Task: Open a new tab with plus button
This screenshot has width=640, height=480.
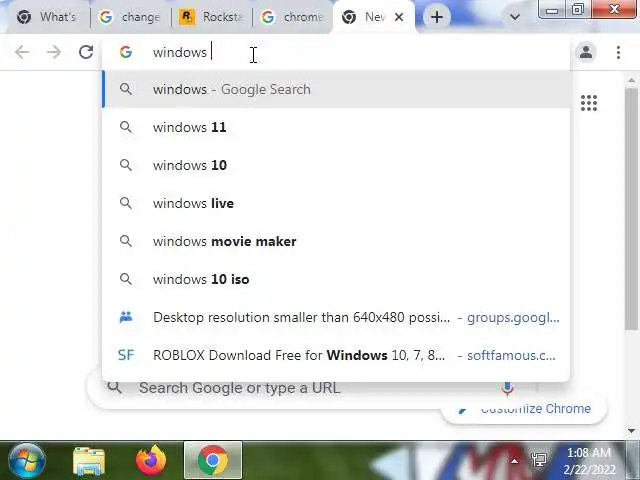Action: (437, 17)
